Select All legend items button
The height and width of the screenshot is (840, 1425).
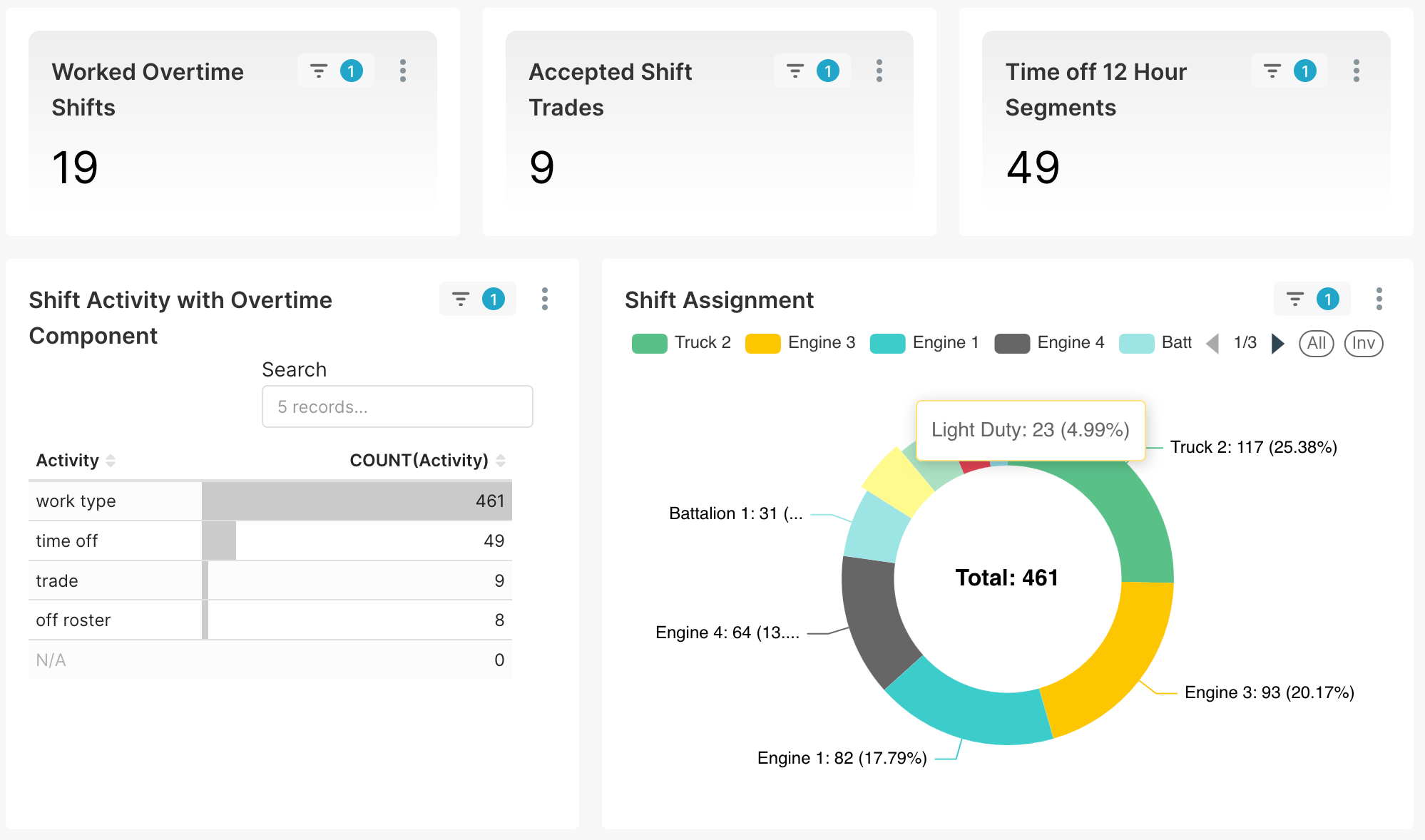click(x=1316, y=344)
